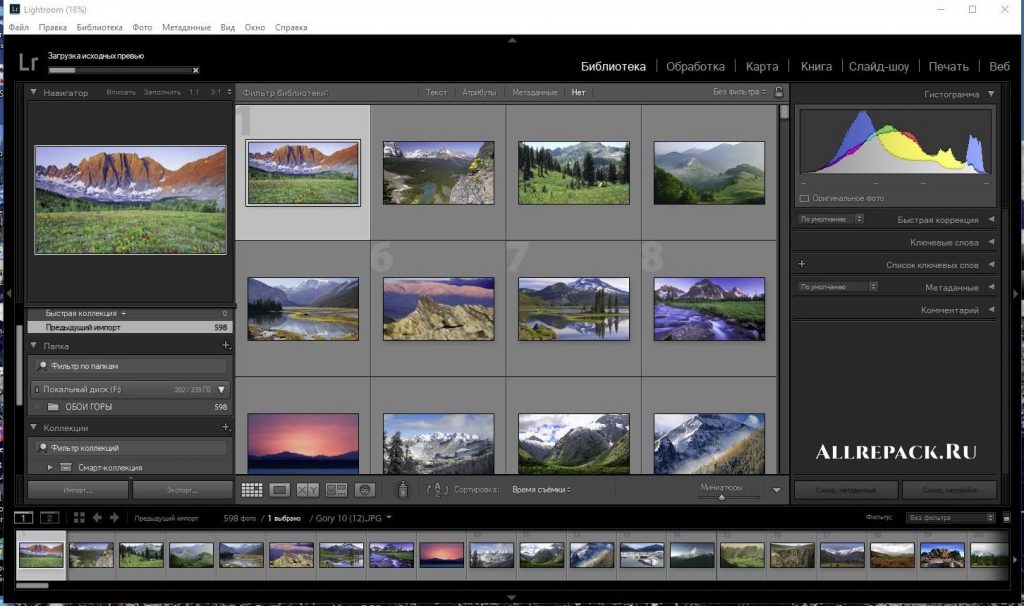Screen dimensions: 1024x606
Task: Cancel preview loading with the X icon
Action: pyautogui.click(x=195, y=70)
